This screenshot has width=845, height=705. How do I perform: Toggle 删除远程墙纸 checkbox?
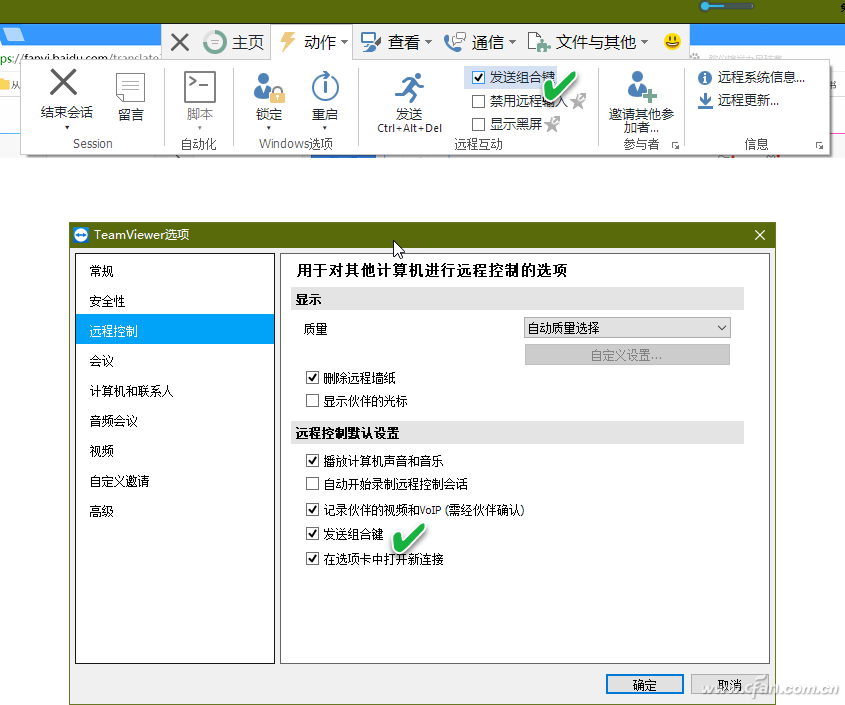[312, 377]
